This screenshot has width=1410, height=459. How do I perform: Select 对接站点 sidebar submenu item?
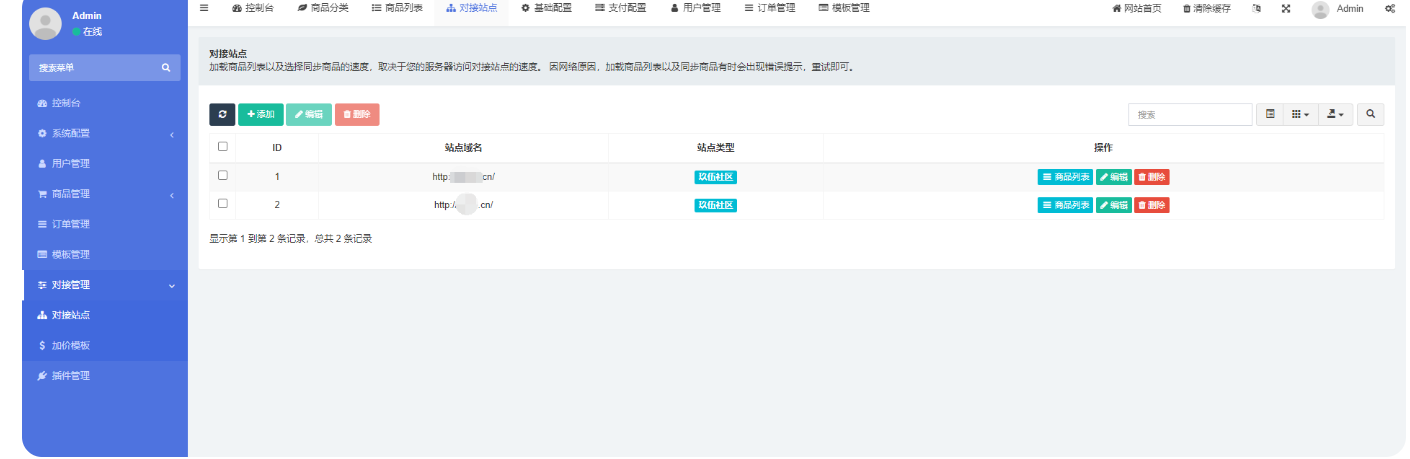[x=105, y=315]
